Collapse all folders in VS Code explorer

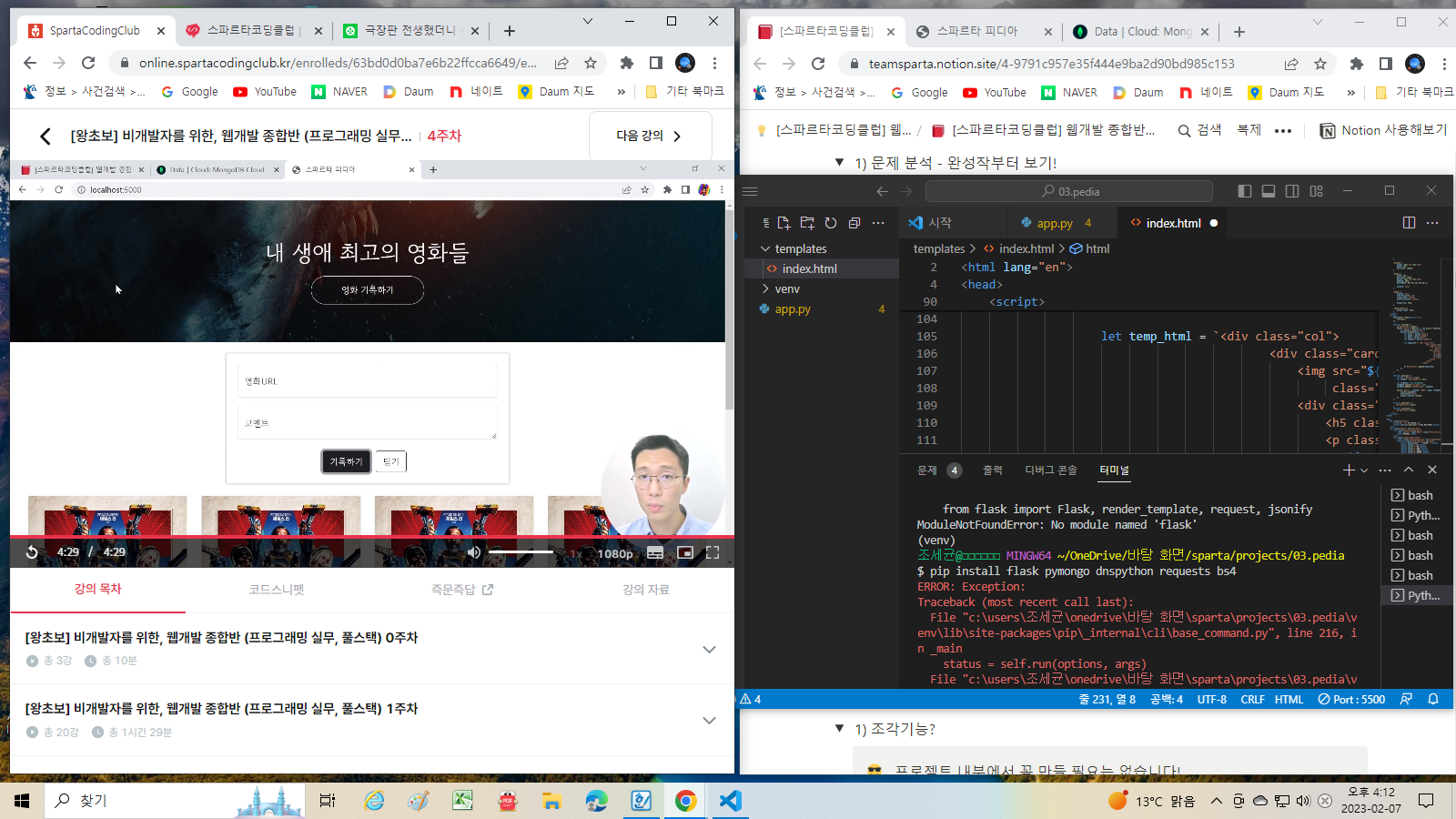pos(854,223)
